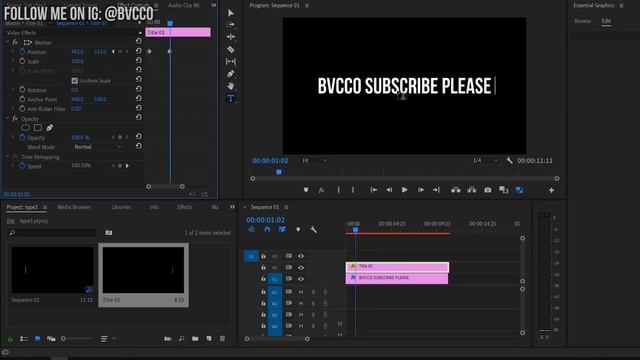The width and height of the screenshot is (640, 360).
Task: Click the Lift button
Action: 456,190
